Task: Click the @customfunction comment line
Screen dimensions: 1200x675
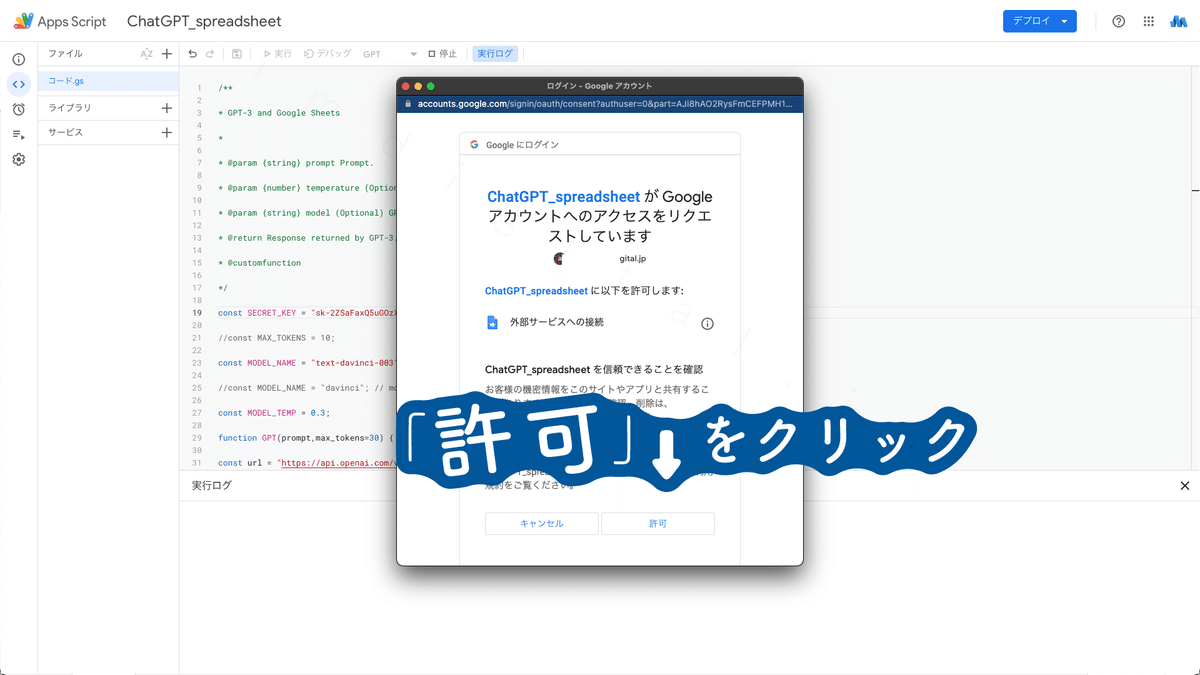Action: (x=259, y=263)
